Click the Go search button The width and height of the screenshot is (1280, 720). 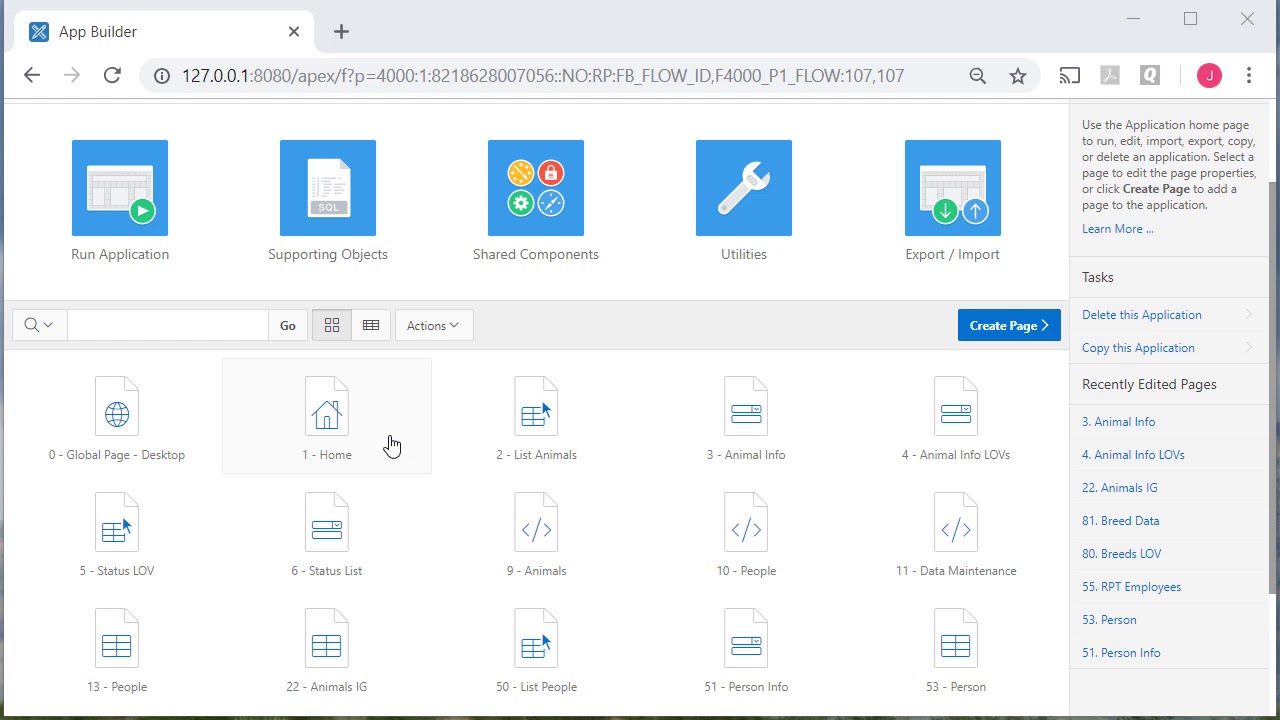(287, 325)
